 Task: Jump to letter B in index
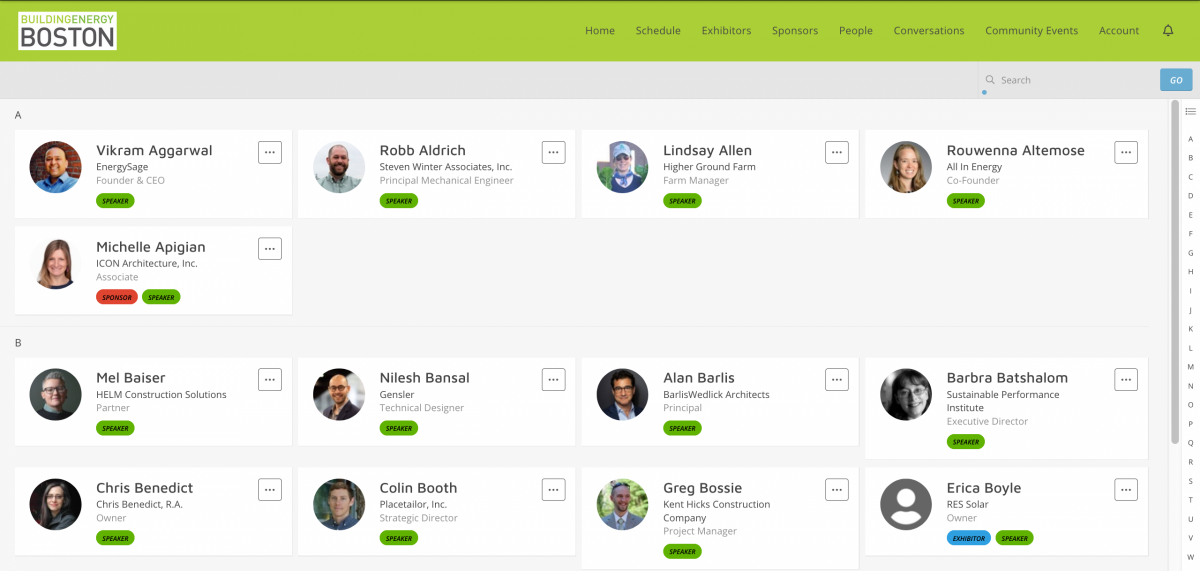point(1190,158)
